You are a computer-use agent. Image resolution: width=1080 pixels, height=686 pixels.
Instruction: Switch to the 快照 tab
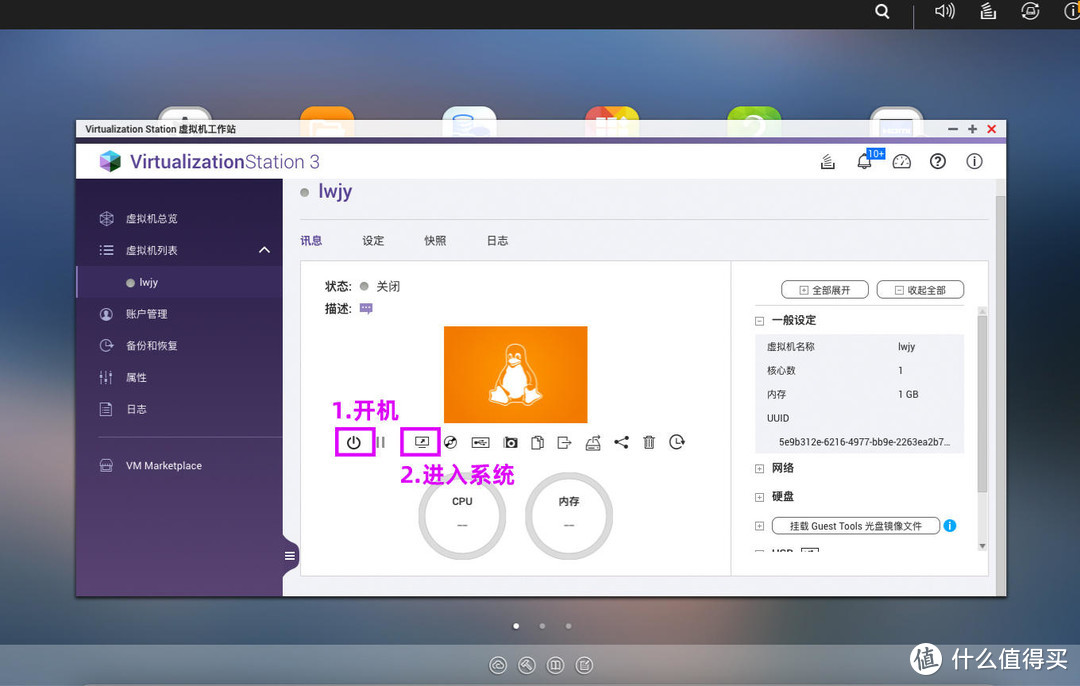click(435, 240)
